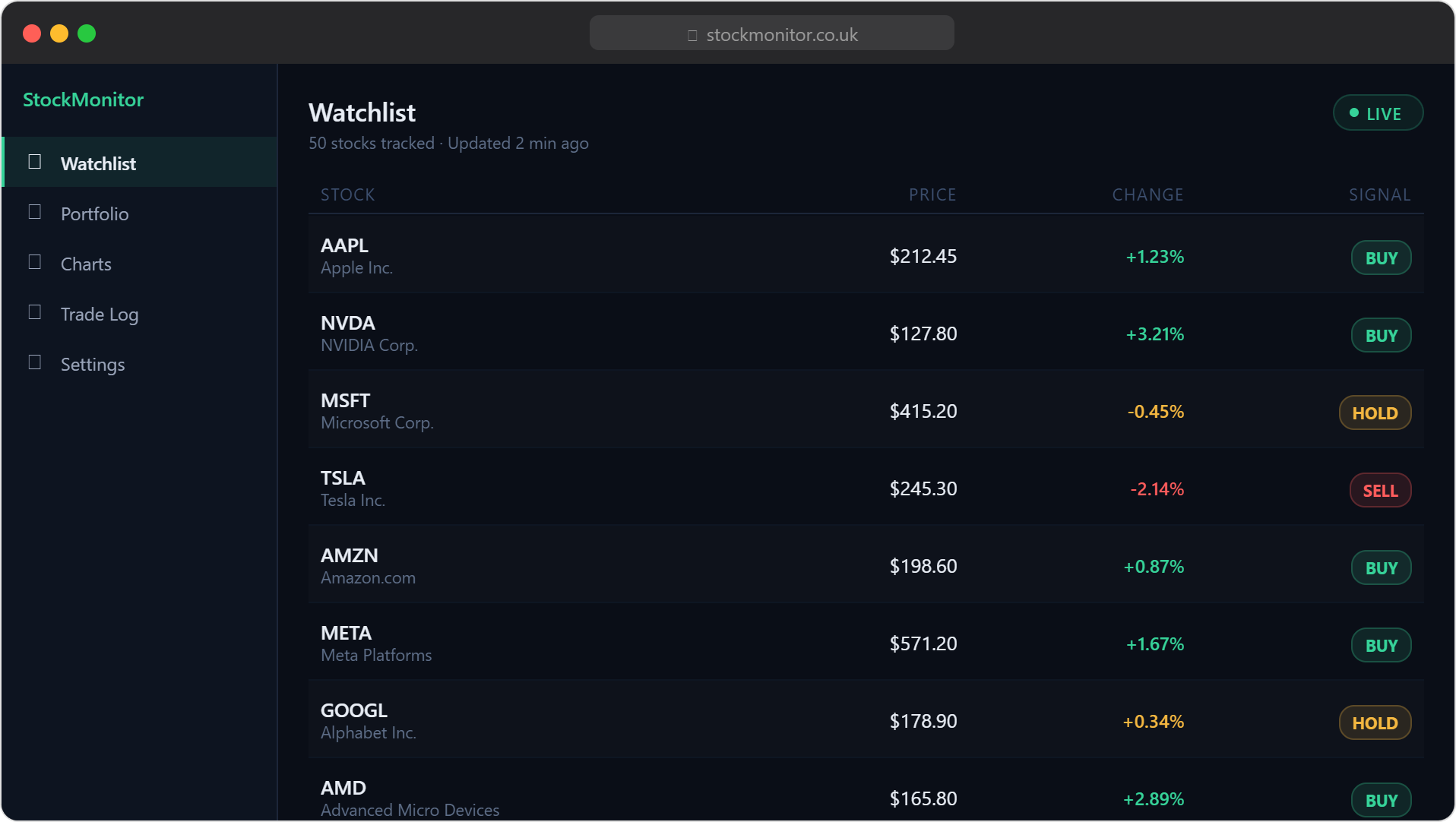Click the address bar site icon
Image resolution: width=1456 pixels, height=822 pixels.
click(692, 35)
